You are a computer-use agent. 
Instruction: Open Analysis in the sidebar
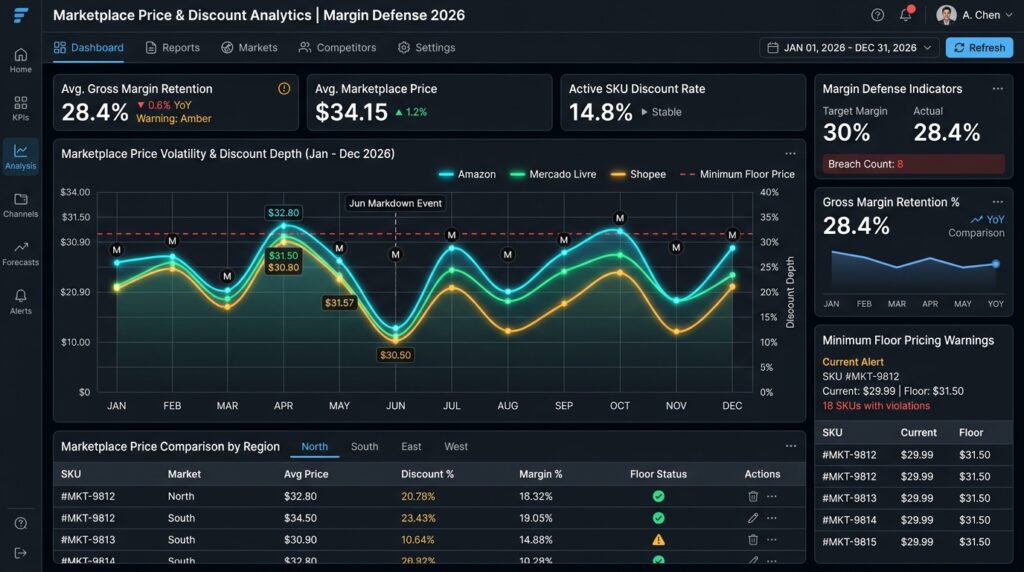(x=21, y=157)
